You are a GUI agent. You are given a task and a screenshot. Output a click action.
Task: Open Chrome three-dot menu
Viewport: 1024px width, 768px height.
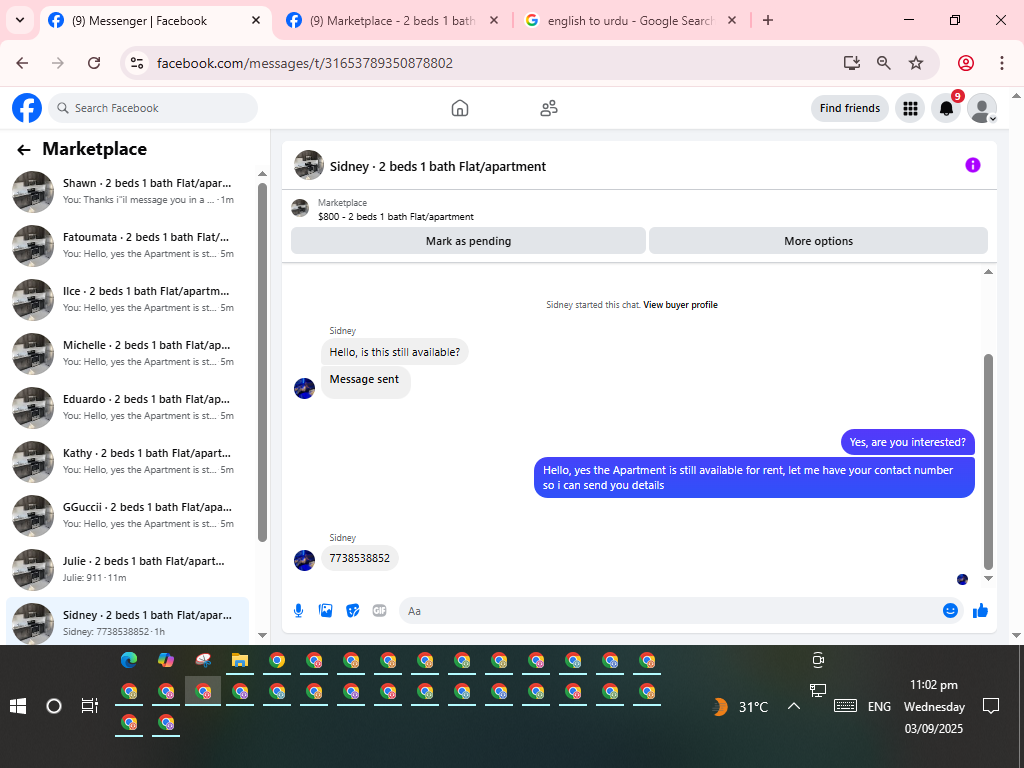click(1002, 63)
